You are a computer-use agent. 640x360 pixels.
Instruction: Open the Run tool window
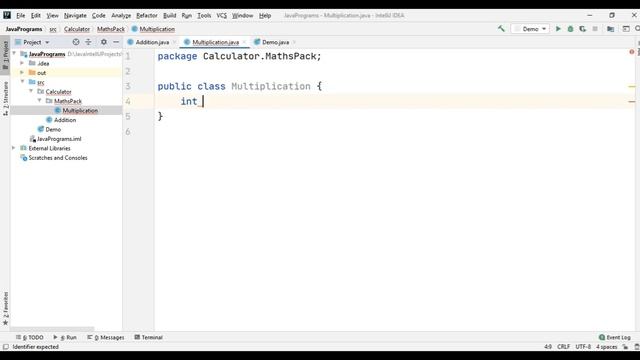(65, 337)
